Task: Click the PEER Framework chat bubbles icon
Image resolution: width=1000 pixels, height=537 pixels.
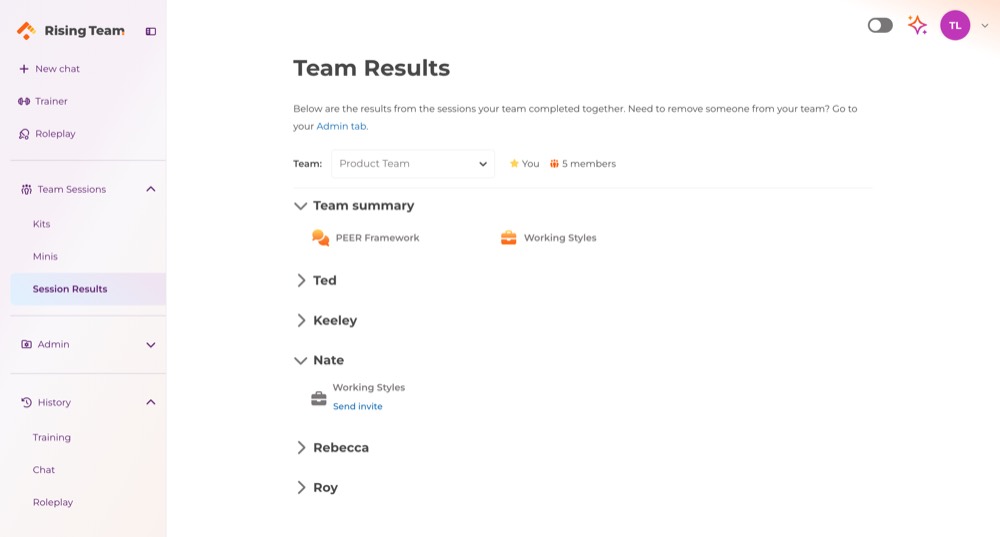Action: click(320, 238)
